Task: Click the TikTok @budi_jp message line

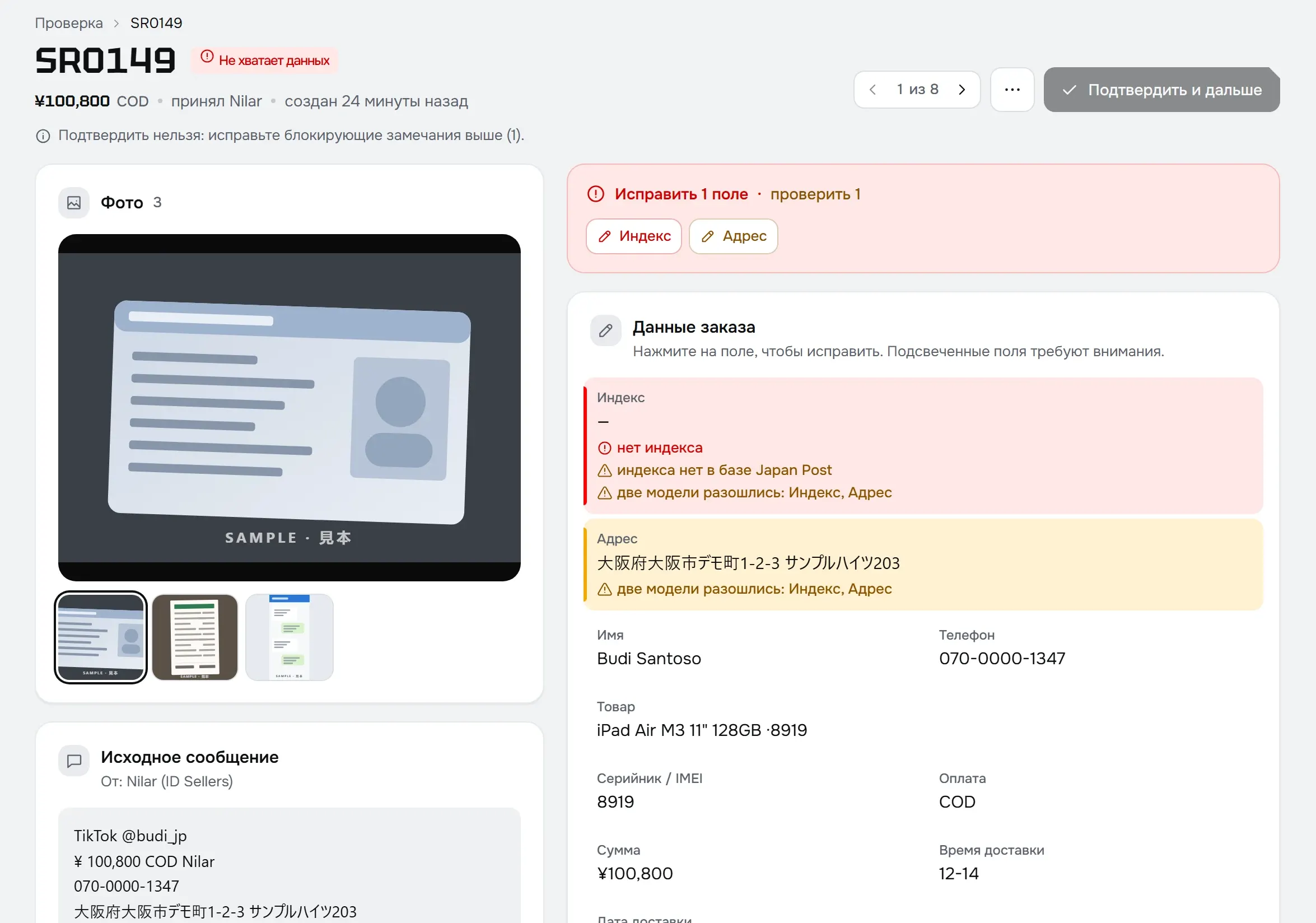Action: (130, 836)
